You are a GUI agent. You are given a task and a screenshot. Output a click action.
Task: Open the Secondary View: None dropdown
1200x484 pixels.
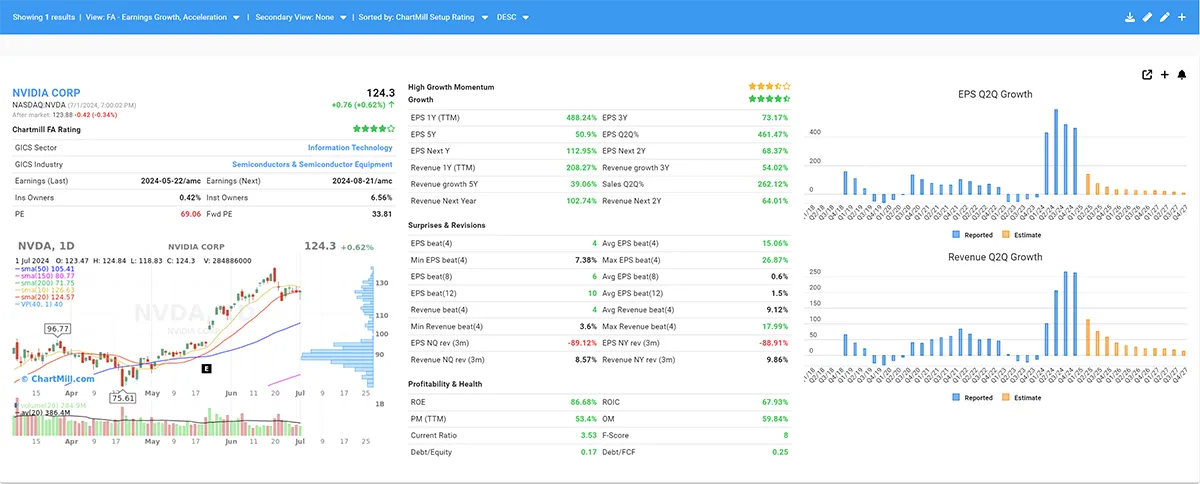(301, 17)
